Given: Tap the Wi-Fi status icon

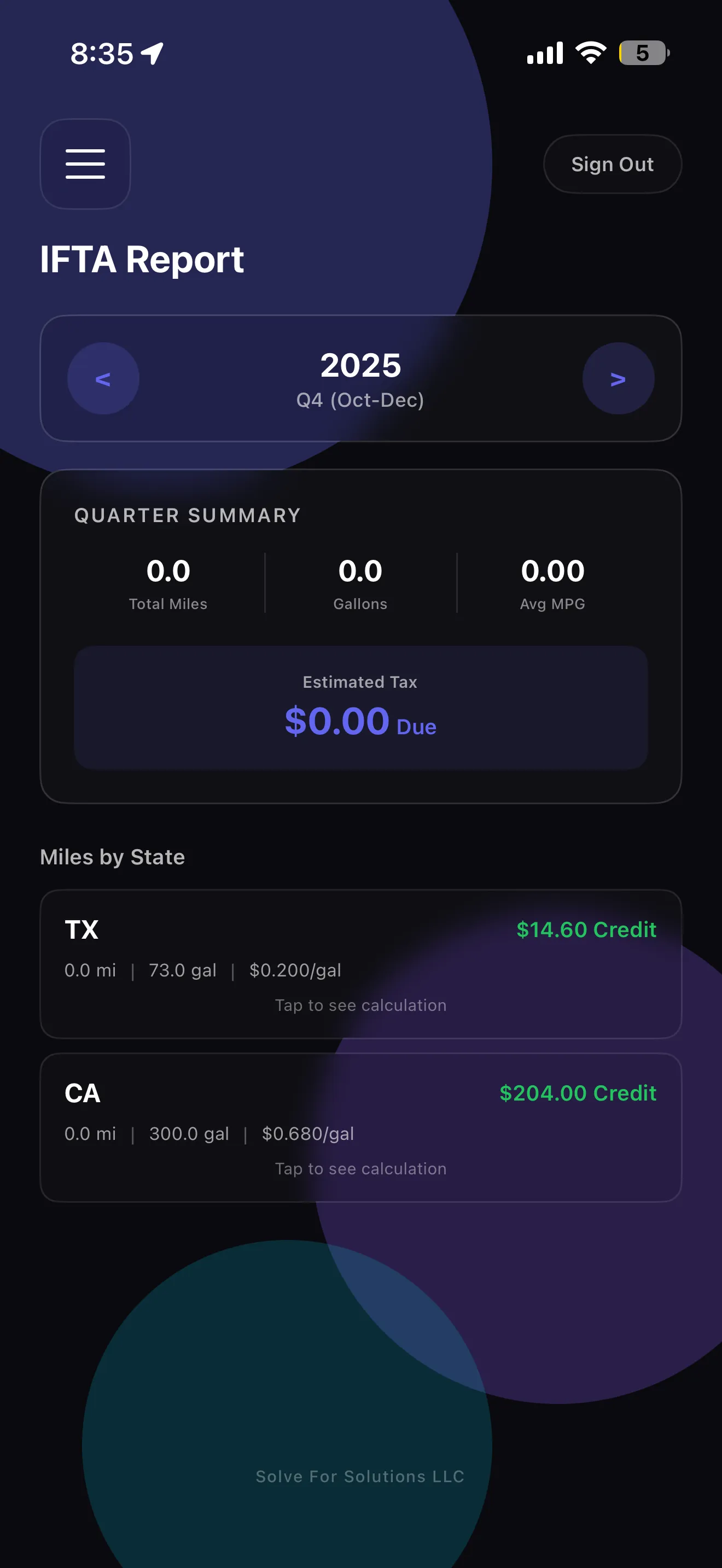Looking at the screenshot, I should click(x=591, y=53).
